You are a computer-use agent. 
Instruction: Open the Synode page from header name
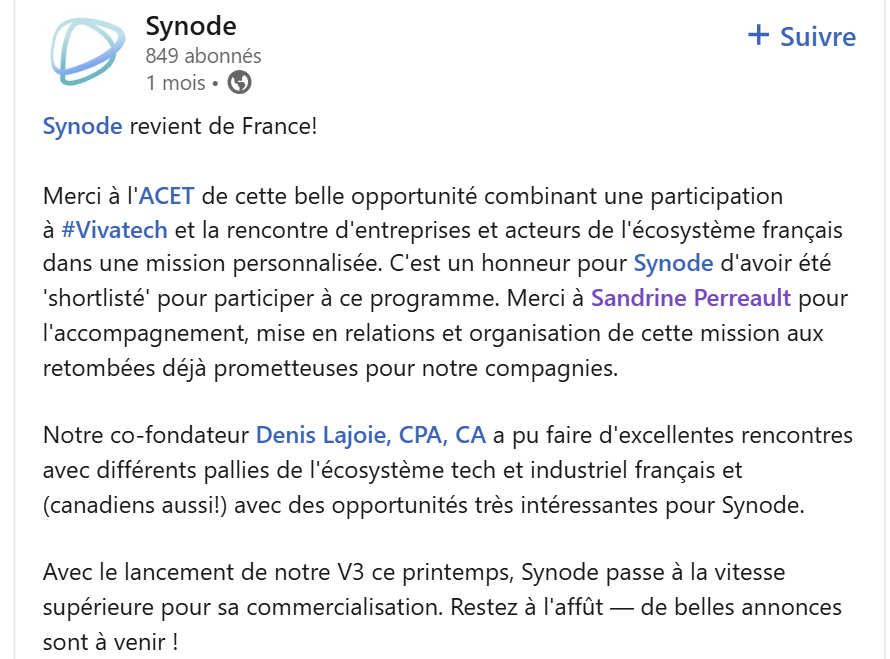point(191,25)
